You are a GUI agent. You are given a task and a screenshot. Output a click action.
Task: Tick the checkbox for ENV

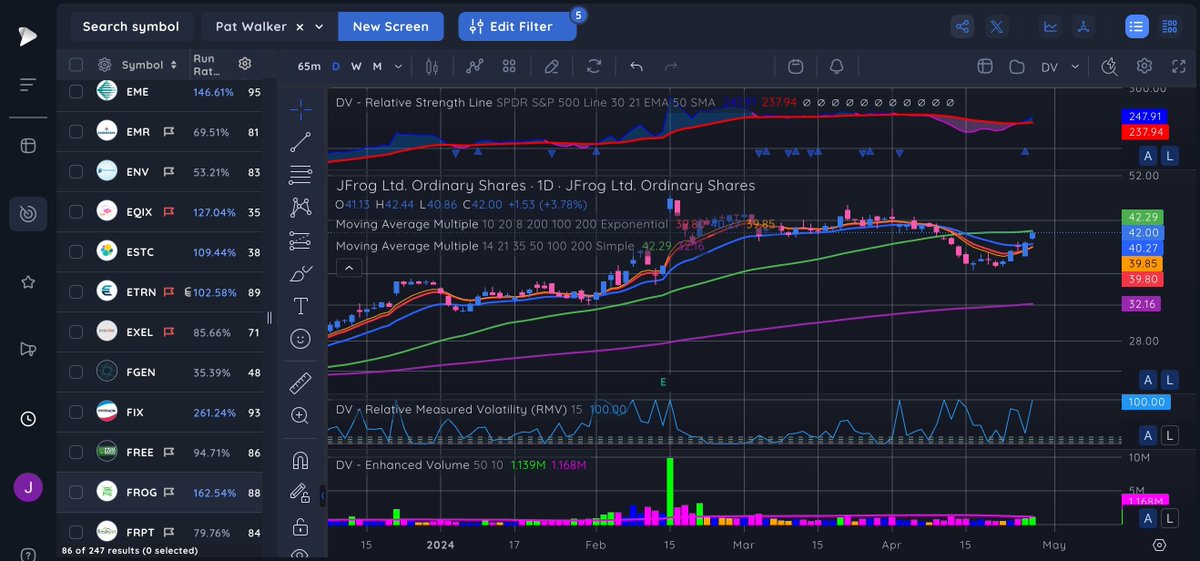[76, 172]
